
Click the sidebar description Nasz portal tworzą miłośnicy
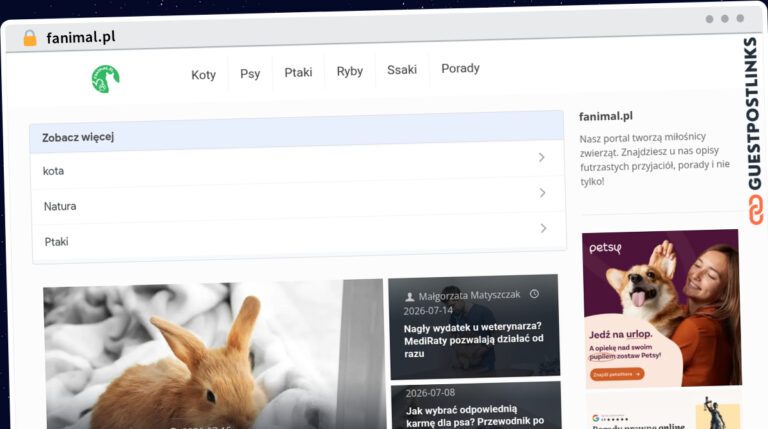tap(654, 159)
